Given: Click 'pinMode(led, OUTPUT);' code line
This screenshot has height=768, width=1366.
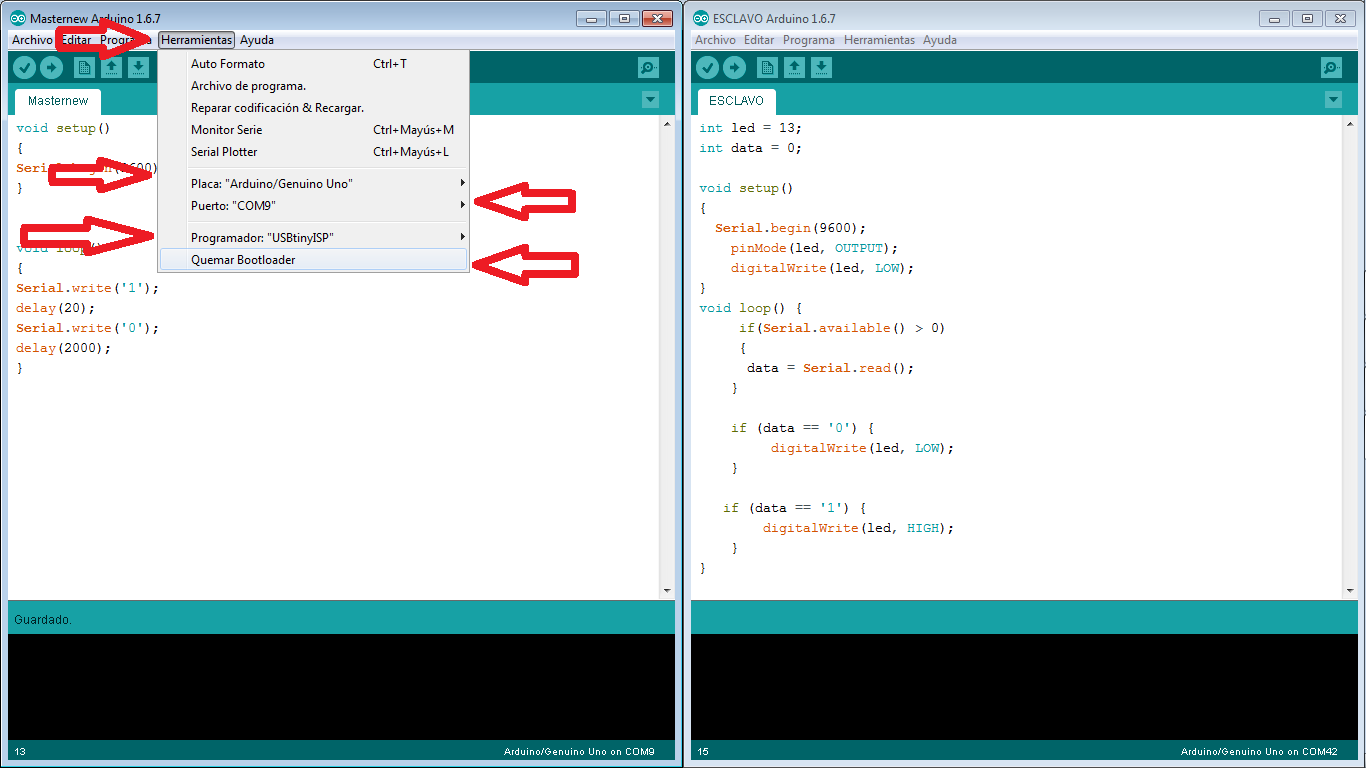Looking at the screenshot, I should click(x=815, y=248).
